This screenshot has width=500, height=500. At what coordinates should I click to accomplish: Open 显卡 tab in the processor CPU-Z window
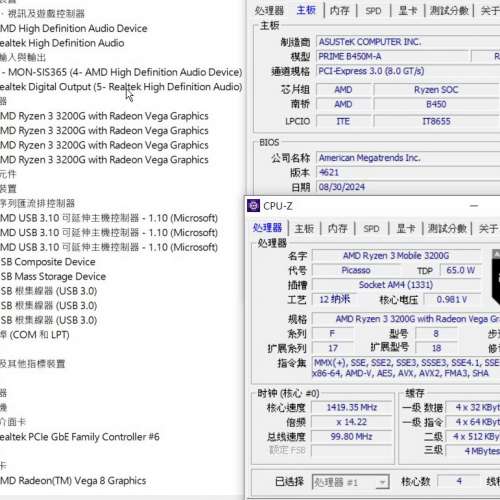(x=406, y=228)
